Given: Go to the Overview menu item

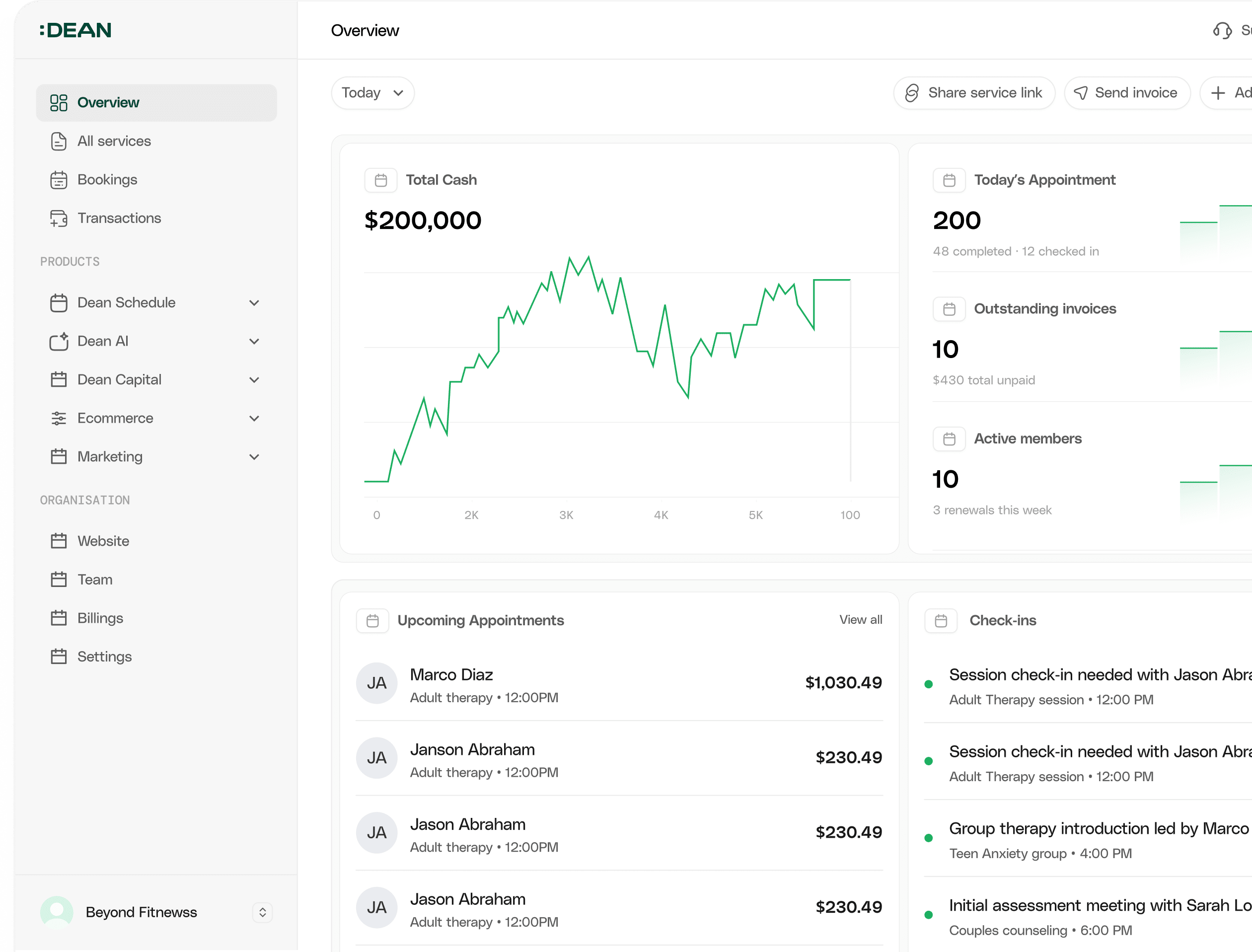Looking at the screenshot, I should [x=156, y=103].
